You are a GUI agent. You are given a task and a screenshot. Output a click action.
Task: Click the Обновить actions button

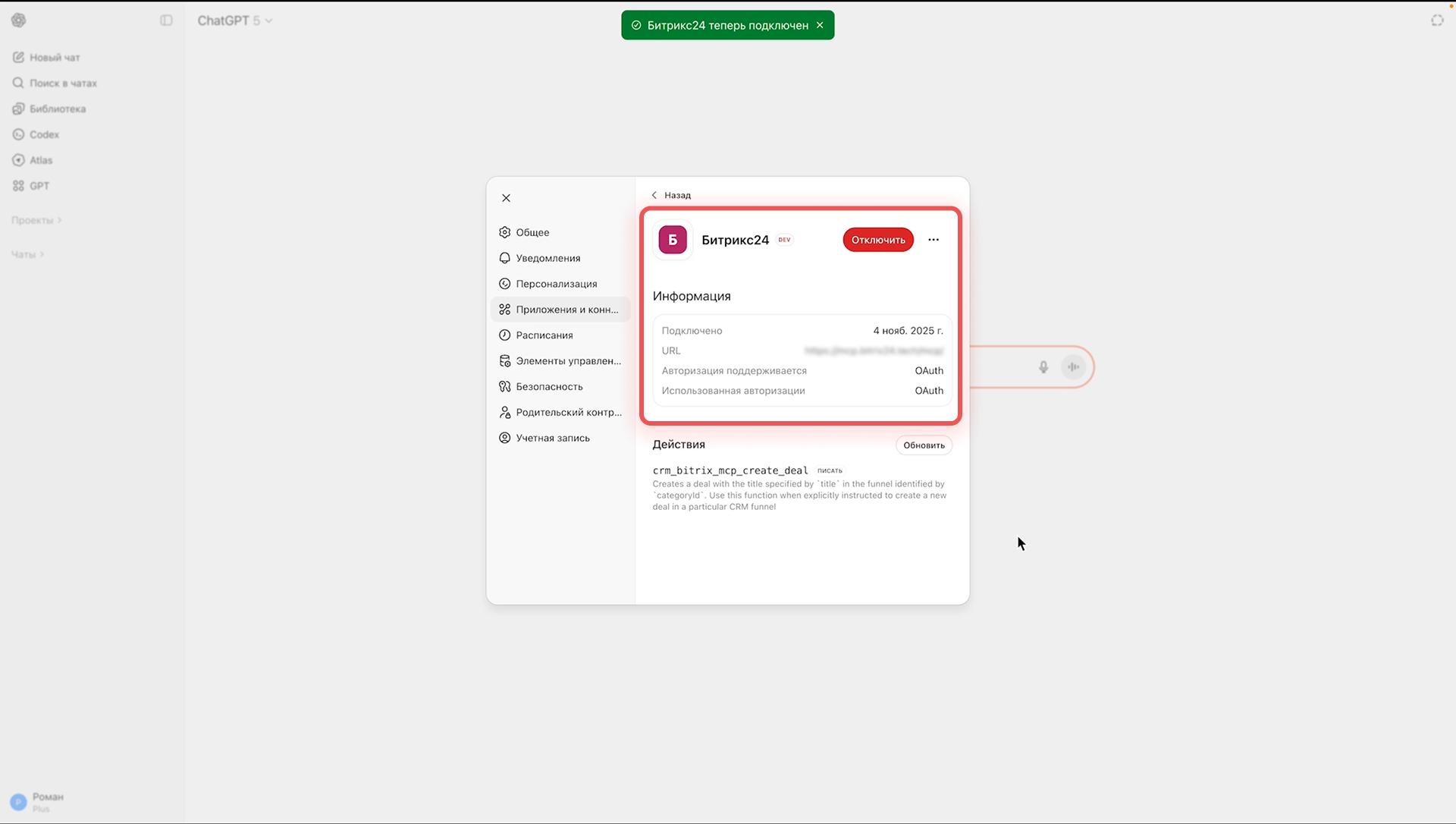(x=924, y=445)
